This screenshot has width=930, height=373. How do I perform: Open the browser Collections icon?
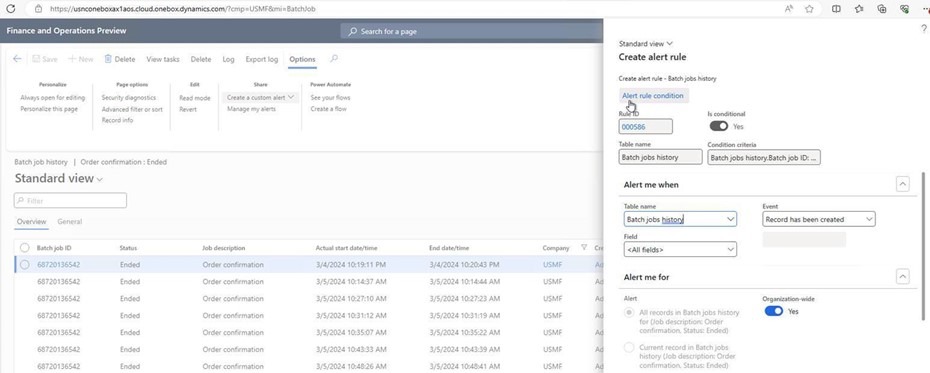click(x=882, y=9)
